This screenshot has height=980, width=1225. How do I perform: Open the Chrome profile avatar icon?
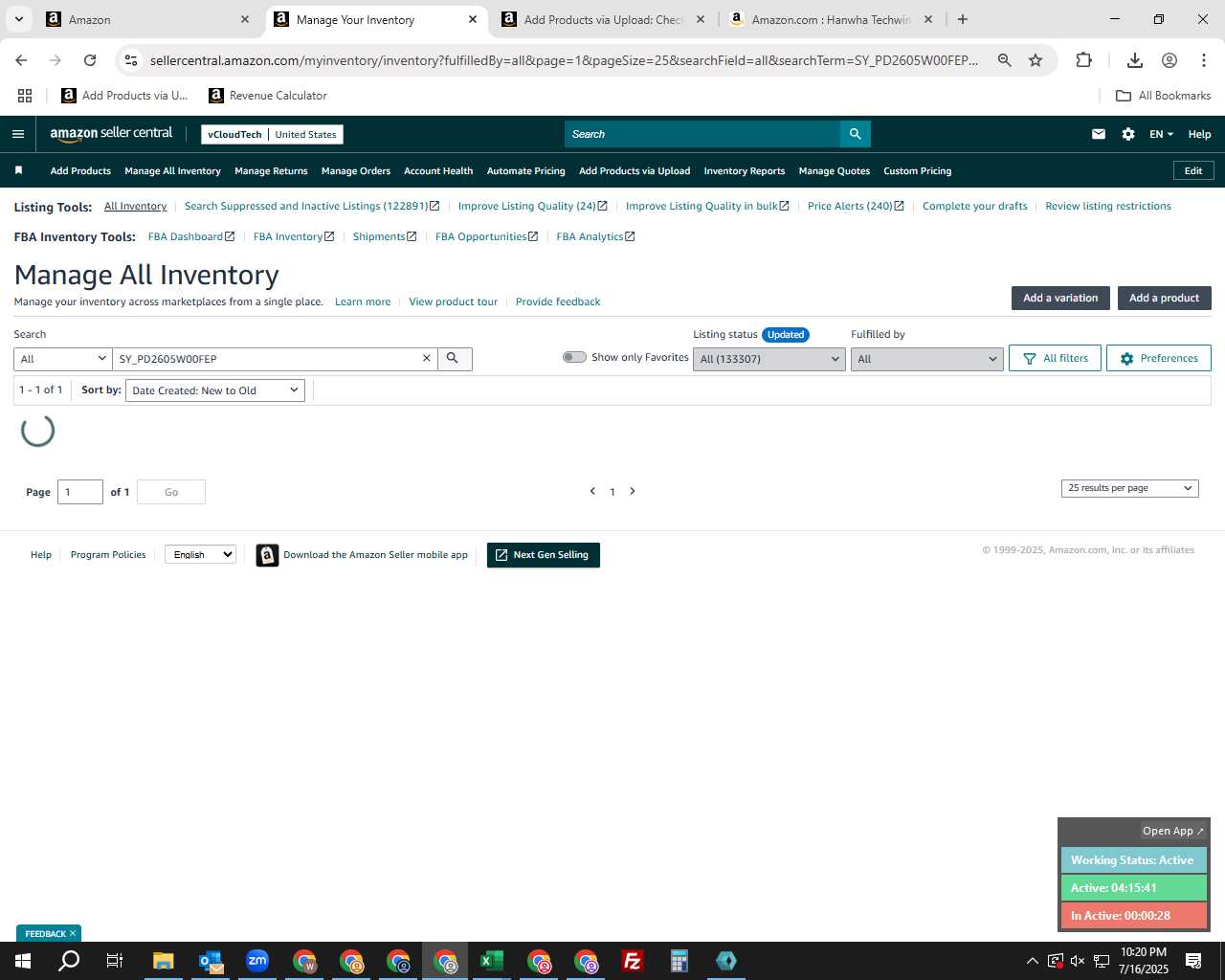(1169, 60)
